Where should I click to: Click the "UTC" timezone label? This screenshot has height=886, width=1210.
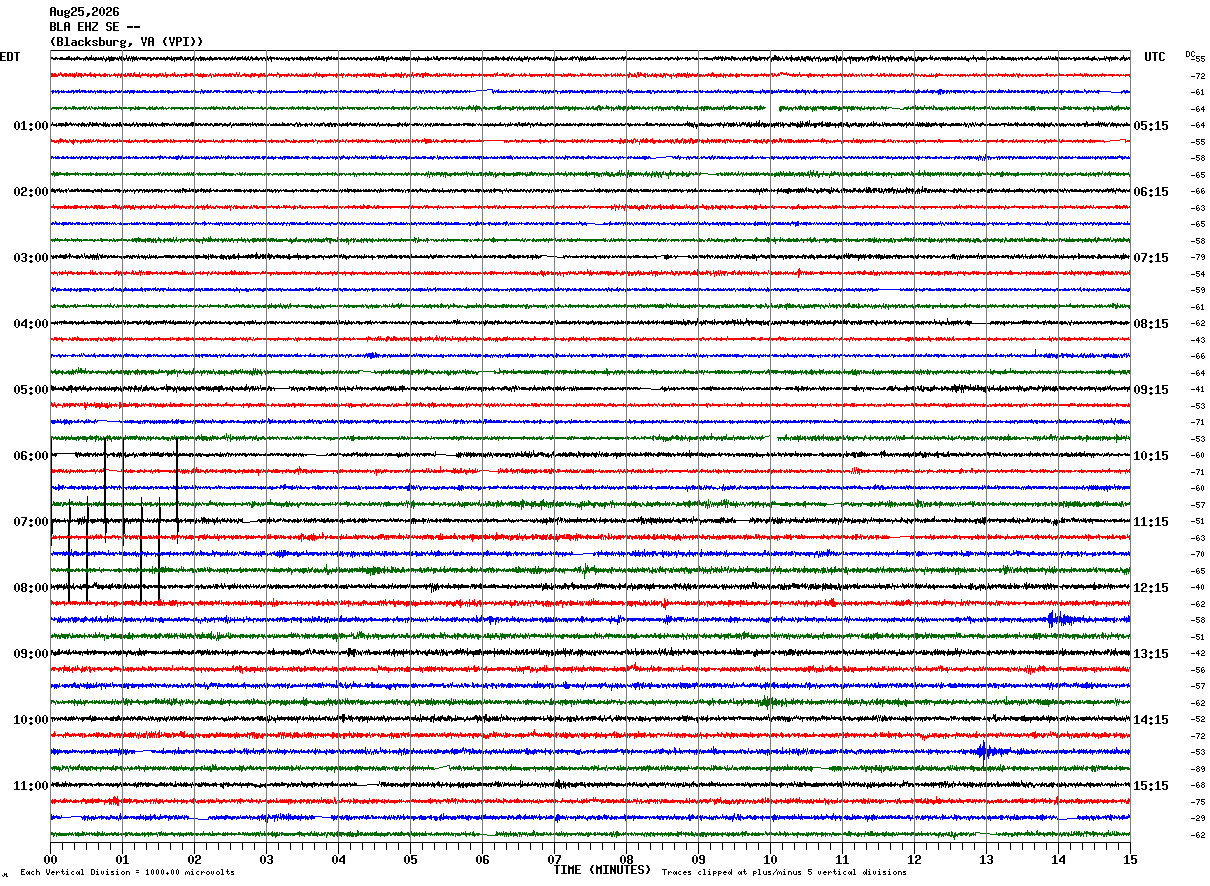point(1155,57)
